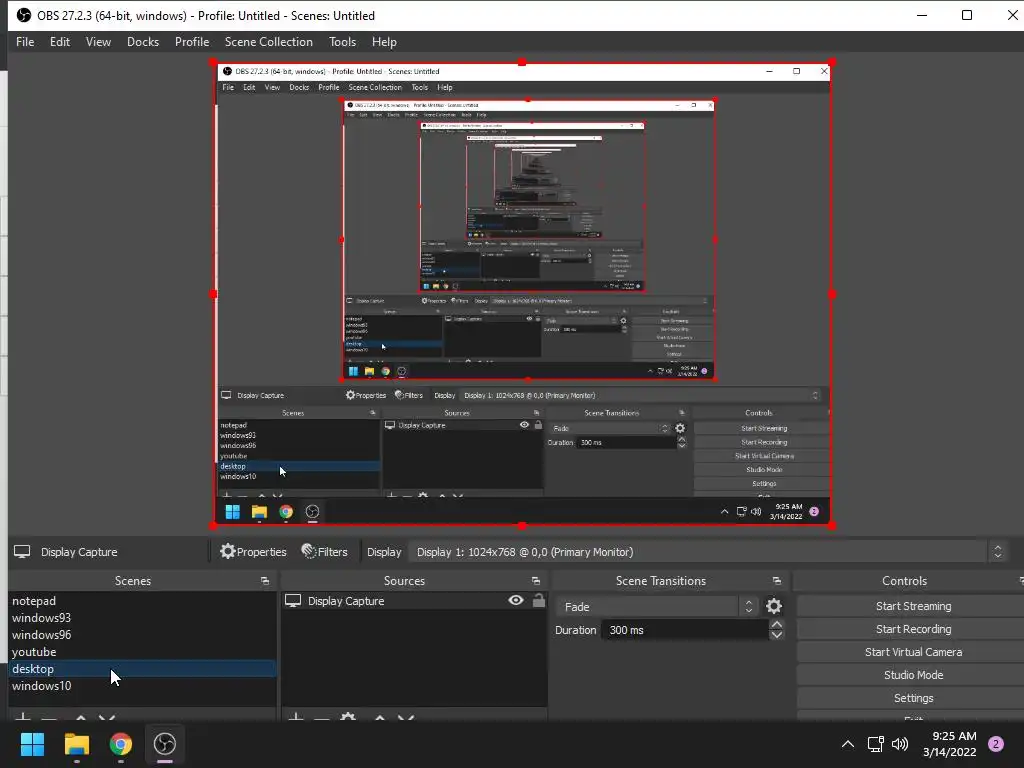1024x768 pixels.
Task: Click the OBS Studio taskbar icon
Action: [x=165, y=744]
